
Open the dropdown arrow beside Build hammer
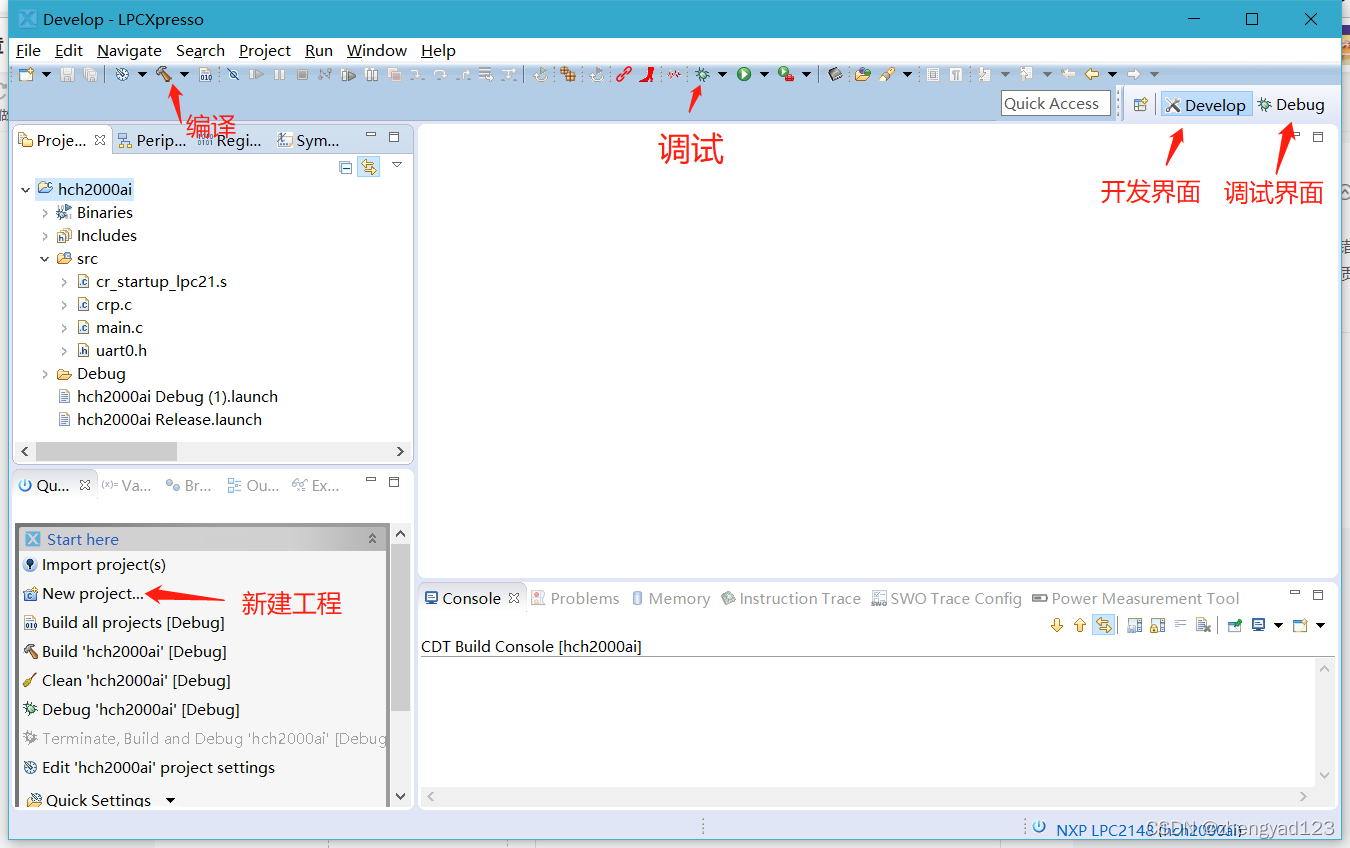coord(184,74)
